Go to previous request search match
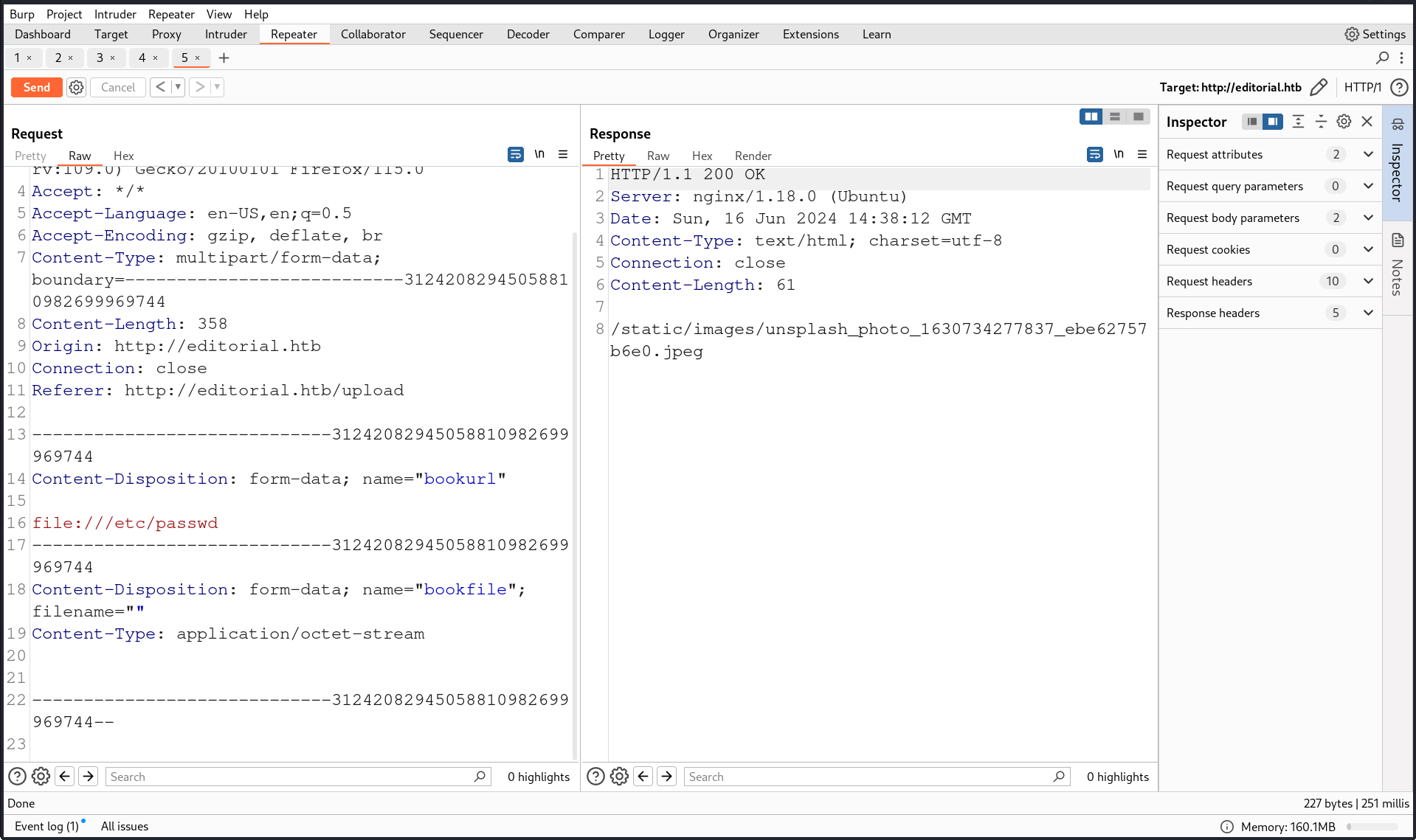 click(x=65, y=776)
